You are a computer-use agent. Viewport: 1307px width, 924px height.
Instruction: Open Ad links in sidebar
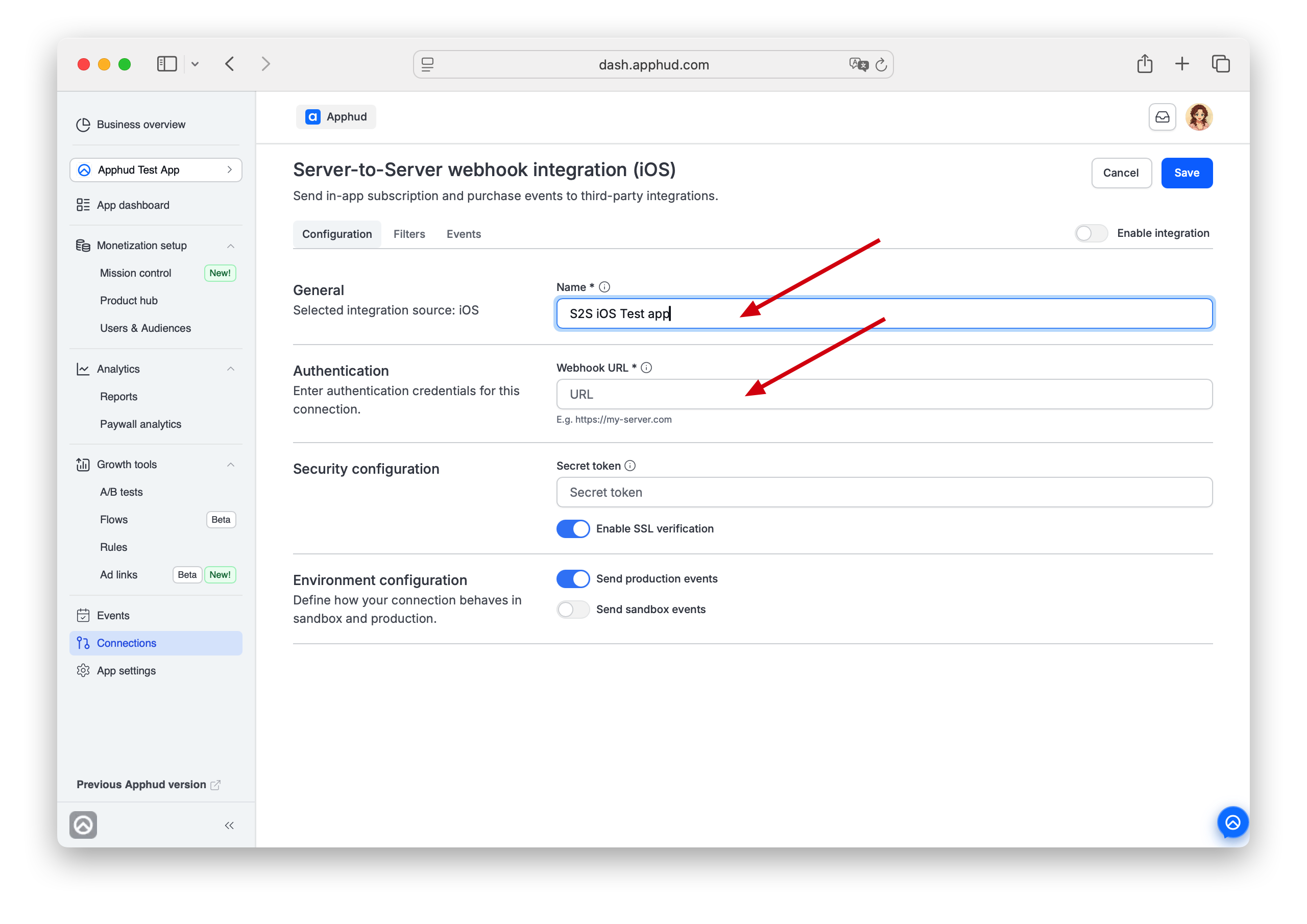(x=118, y=575)
